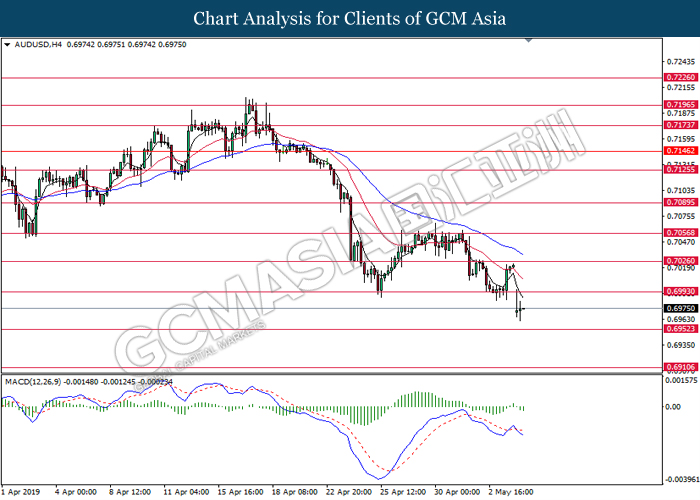Image resolution: width=700 pixels, height=500 pixels.
Task: Click the 0.70470 price axis value
Action: (681, 242)
